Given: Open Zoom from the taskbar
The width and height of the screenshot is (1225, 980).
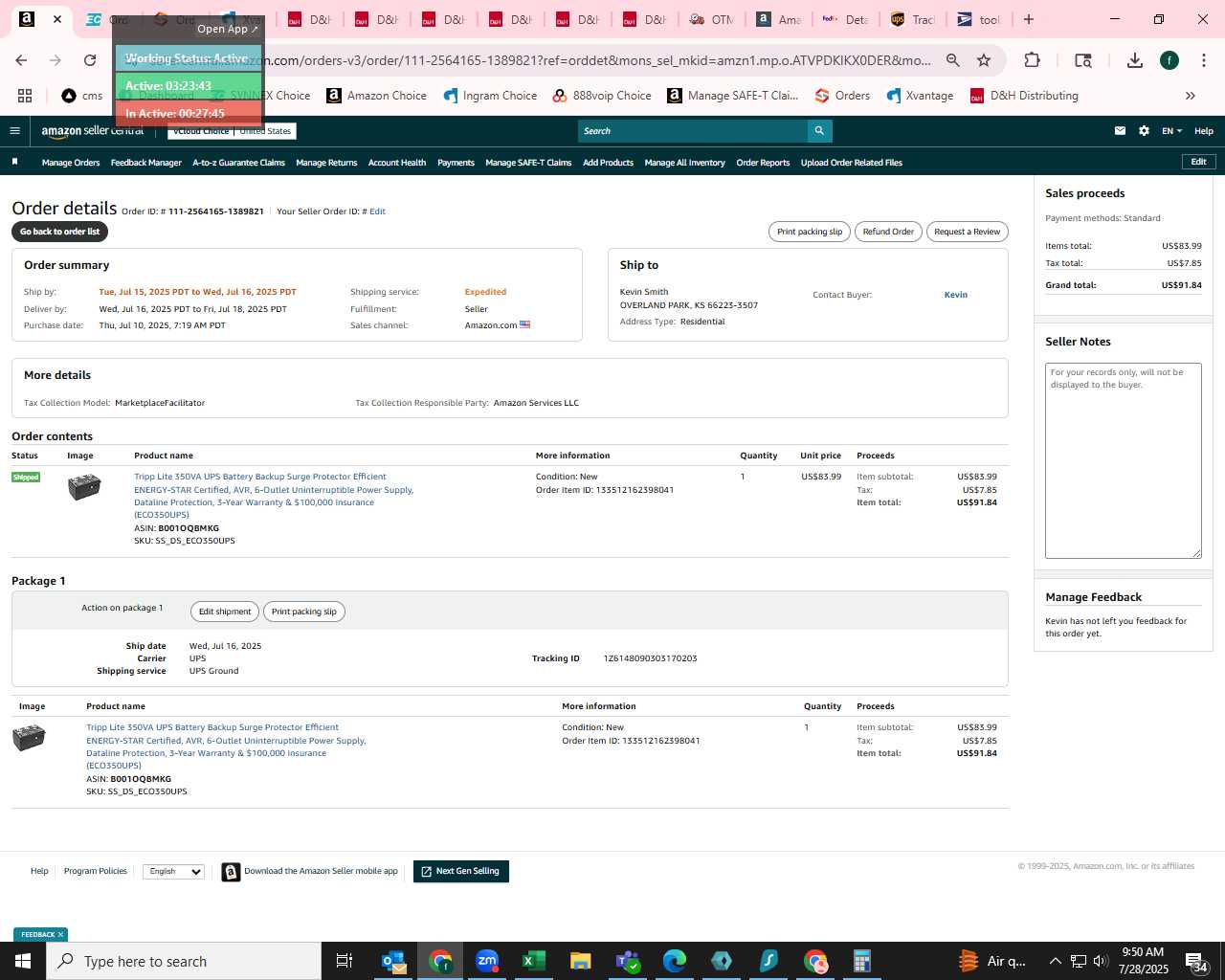Looking at the screenshot, I should (487, 961).
